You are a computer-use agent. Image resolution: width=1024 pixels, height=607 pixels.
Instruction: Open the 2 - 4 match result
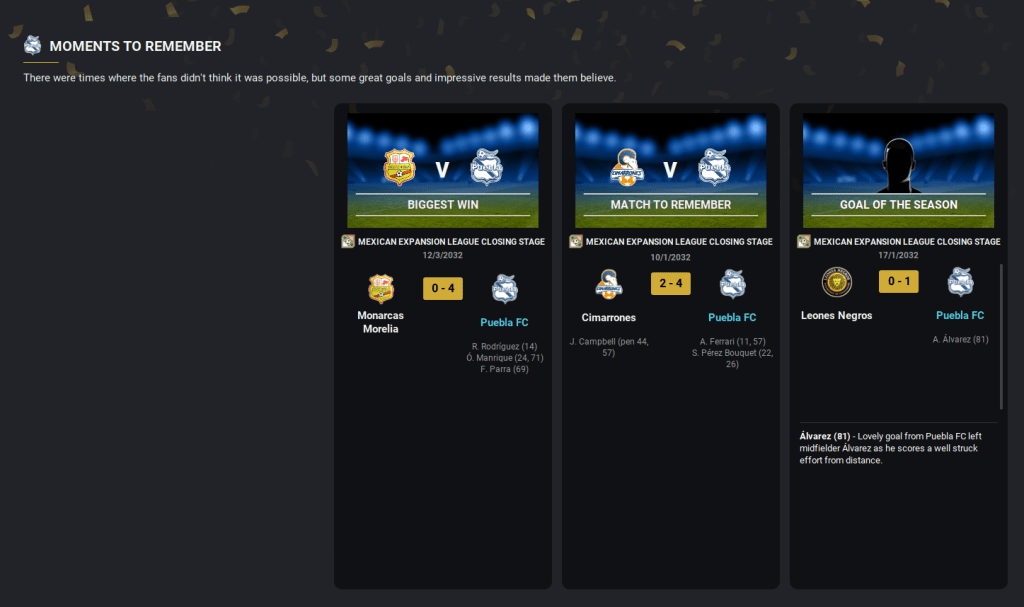(x=671, y=284)
